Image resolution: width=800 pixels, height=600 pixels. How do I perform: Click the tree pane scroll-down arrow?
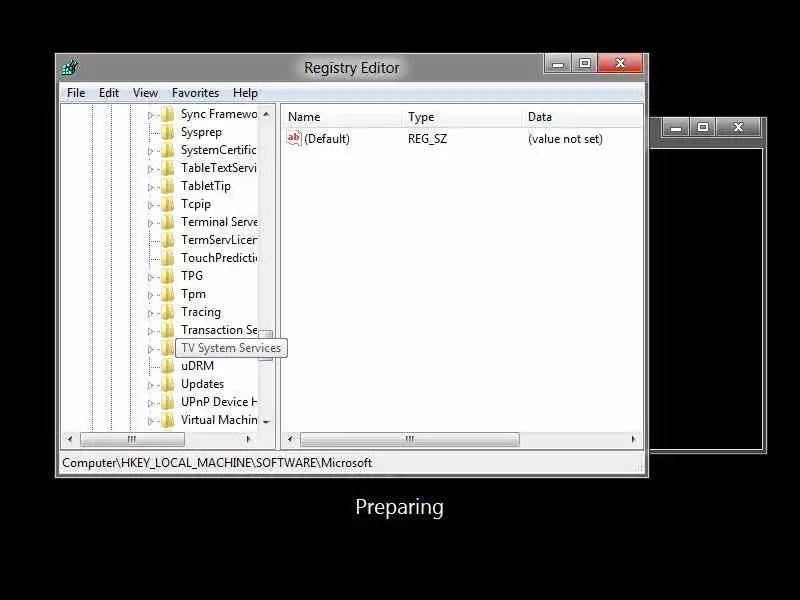point(266,421)
